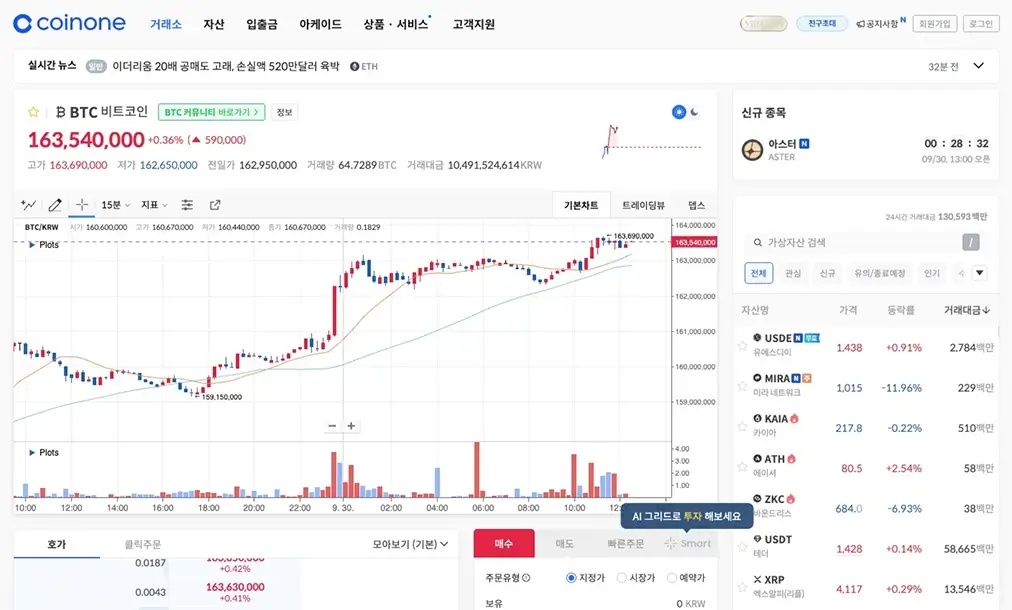Click the ASTER coin icon
This screenshot has height=610, width=1012.
click(x=752, y=150)
